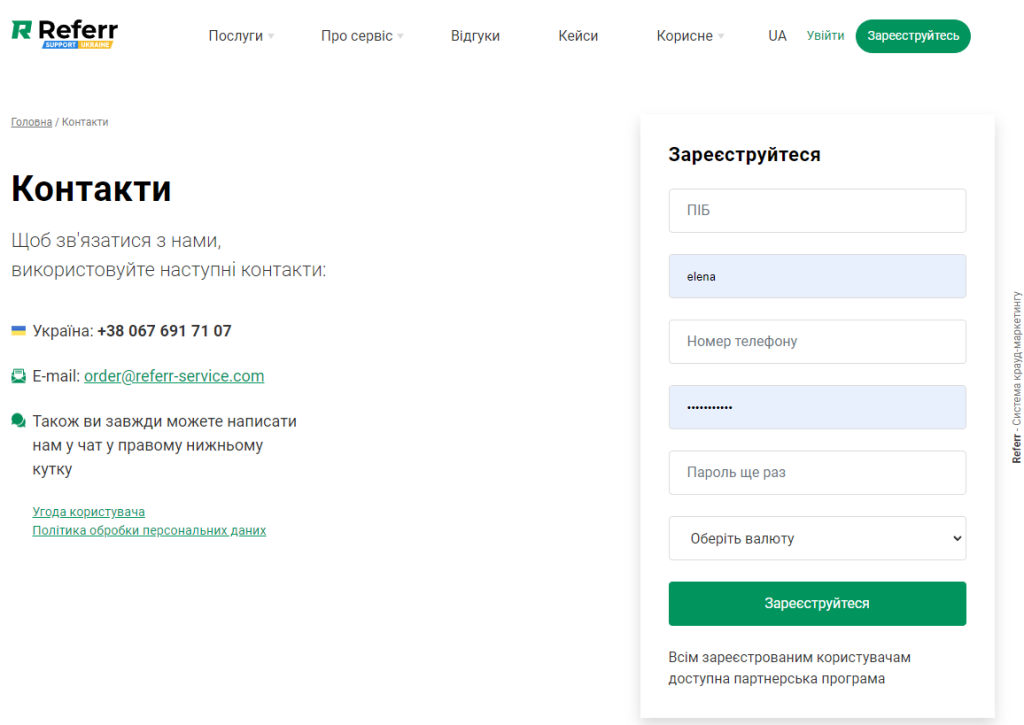1024x725 pixels.
Task: Click the Номер телефону input field
Action: pyautogui.click(x=817, y=342)
